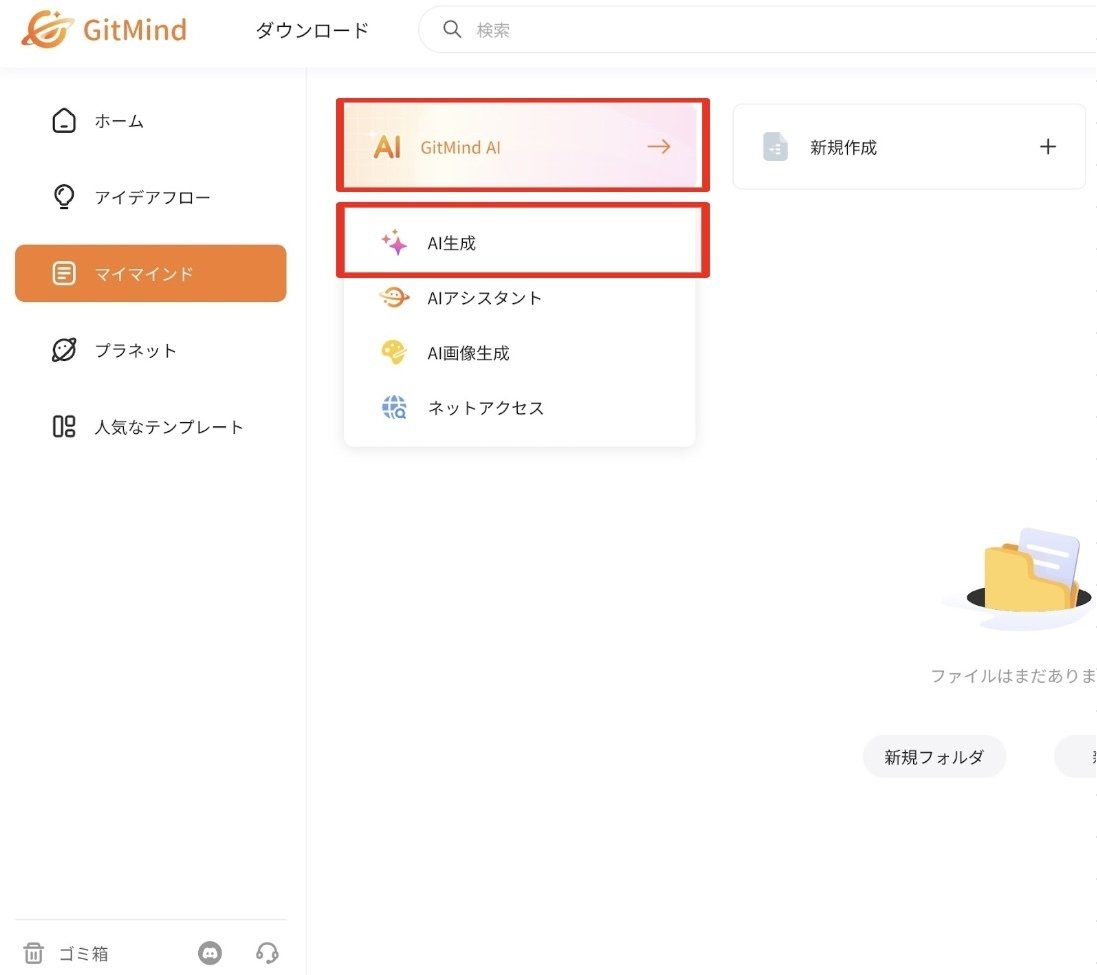
Task: Select マイマインド in the sidebar
Action: pos(150,273)
